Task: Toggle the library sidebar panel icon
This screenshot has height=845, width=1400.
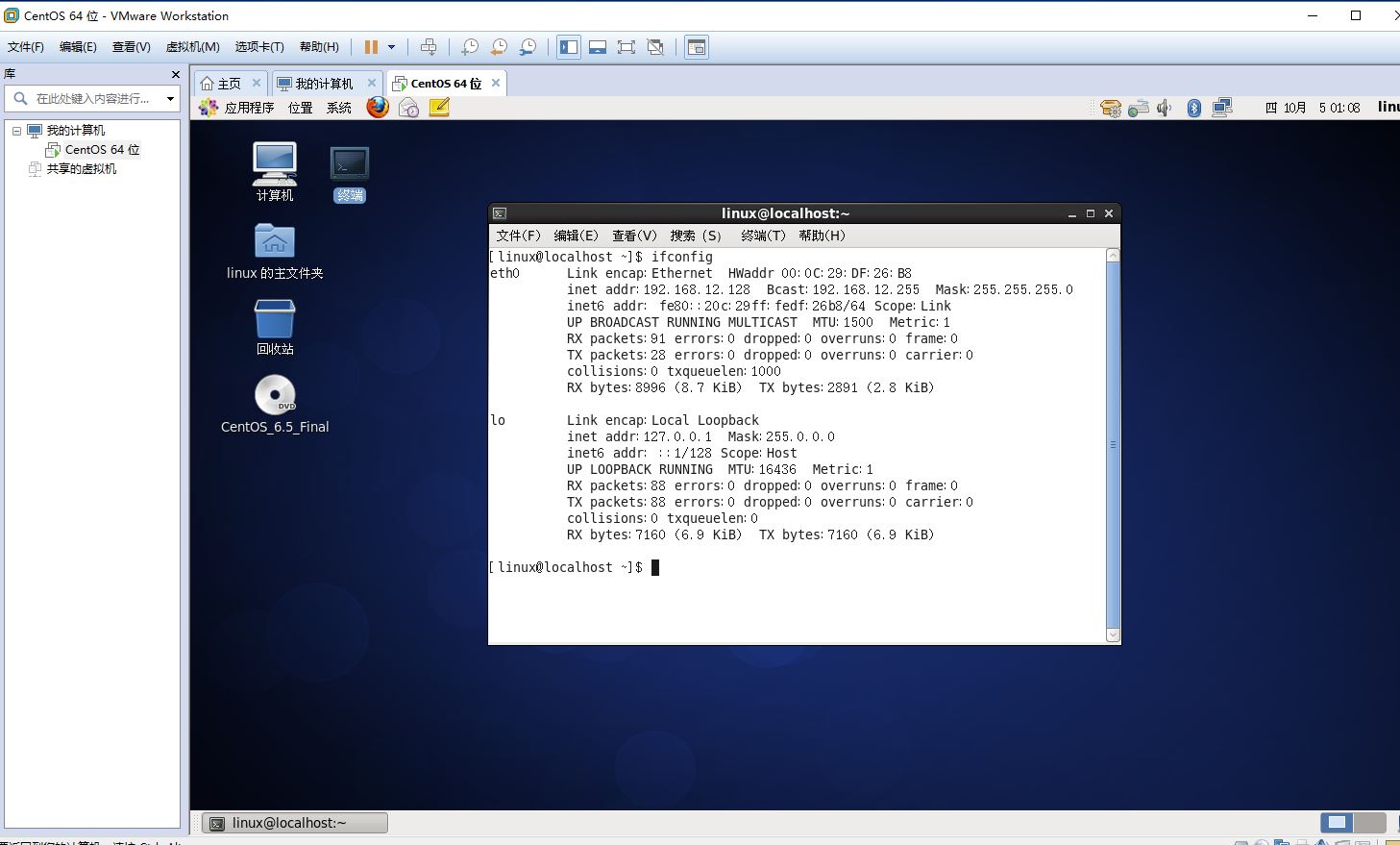Action: [569, 47]
